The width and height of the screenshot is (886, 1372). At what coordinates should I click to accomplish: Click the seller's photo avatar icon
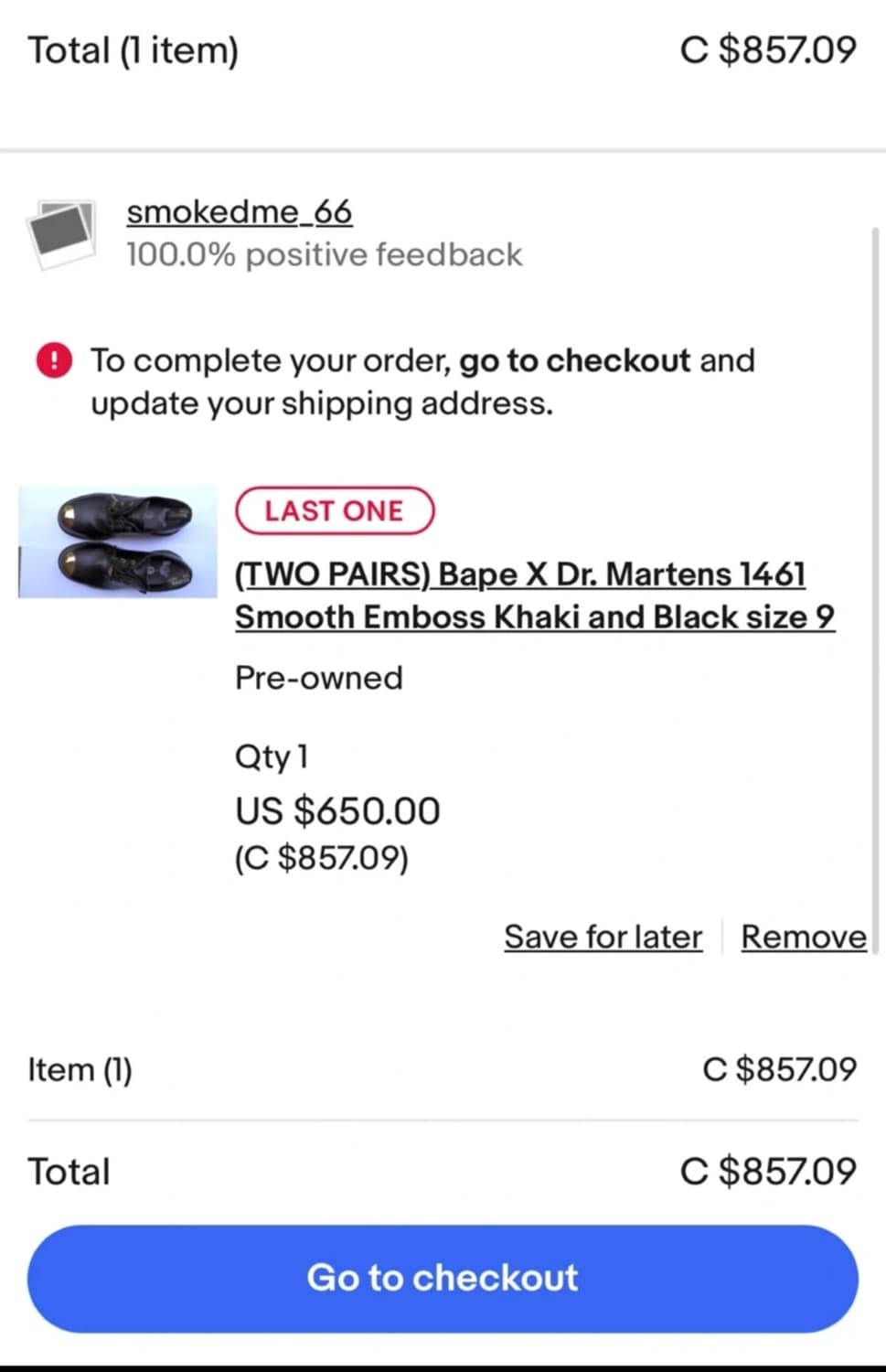tap(62, 232)
